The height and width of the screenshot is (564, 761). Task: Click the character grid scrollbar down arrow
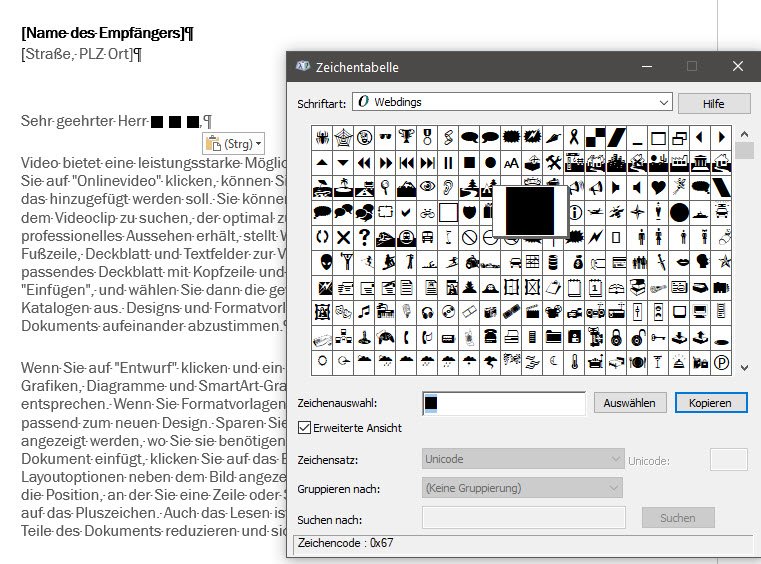(744, 368)
